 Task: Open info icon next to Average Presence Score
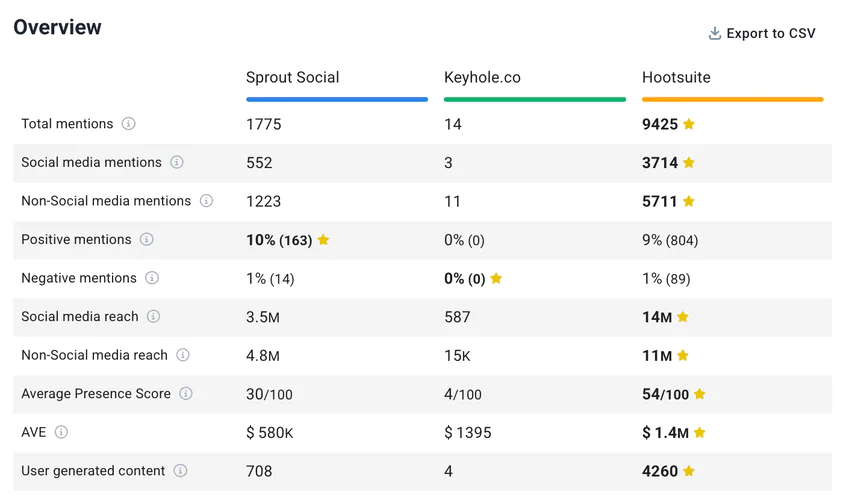(x=186, y=394)
